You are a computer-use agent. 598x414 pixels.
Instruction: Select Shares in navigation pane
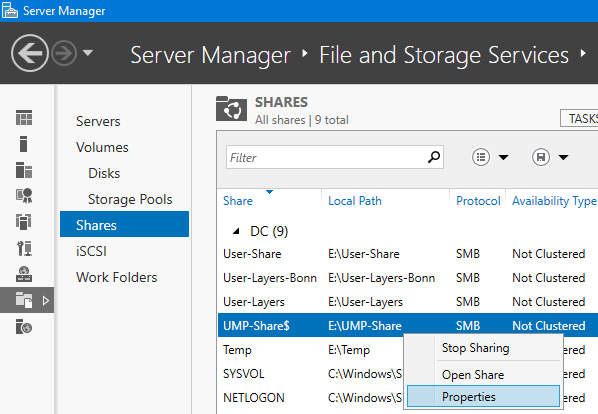[x=124, y=225]
